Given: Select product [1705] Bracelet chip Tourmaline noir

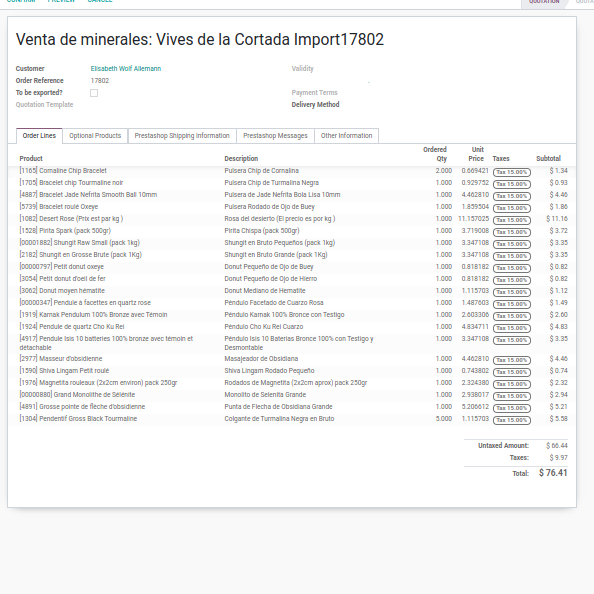Looking at the screenshot, I should click(x=71, y=183).
